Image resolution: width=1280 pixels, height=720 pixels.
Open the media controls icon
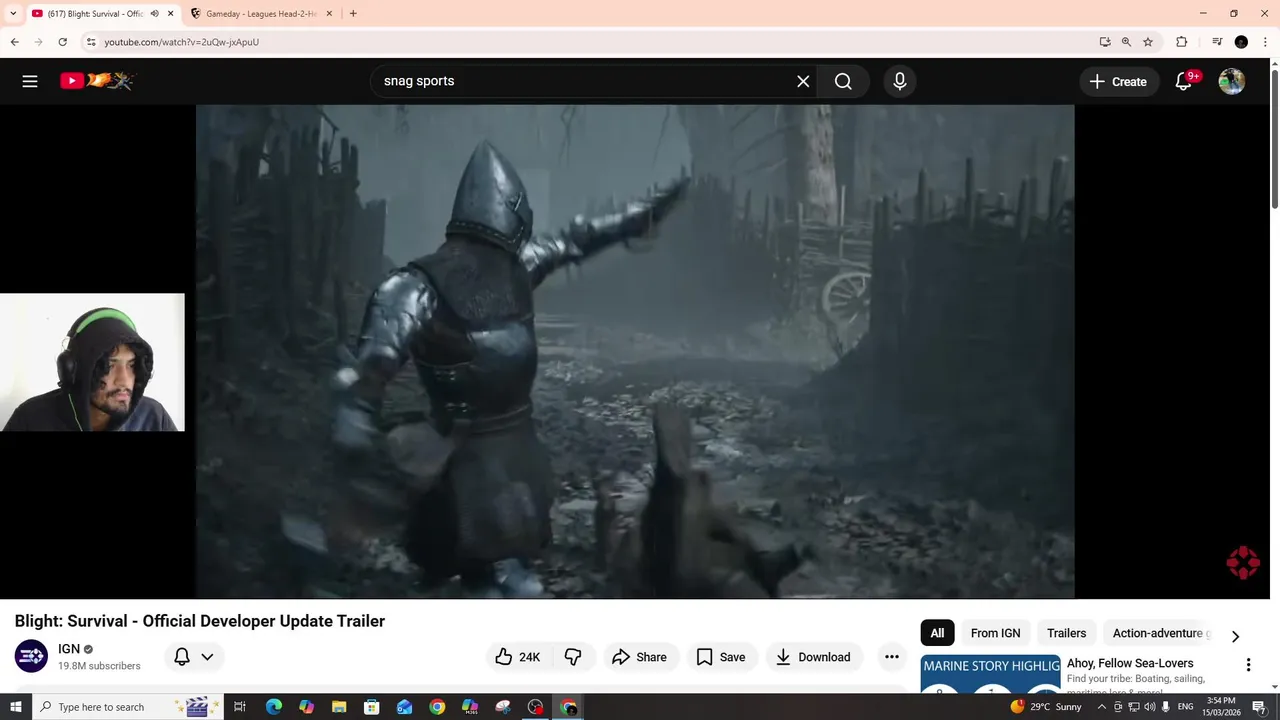click(1217, 42)
